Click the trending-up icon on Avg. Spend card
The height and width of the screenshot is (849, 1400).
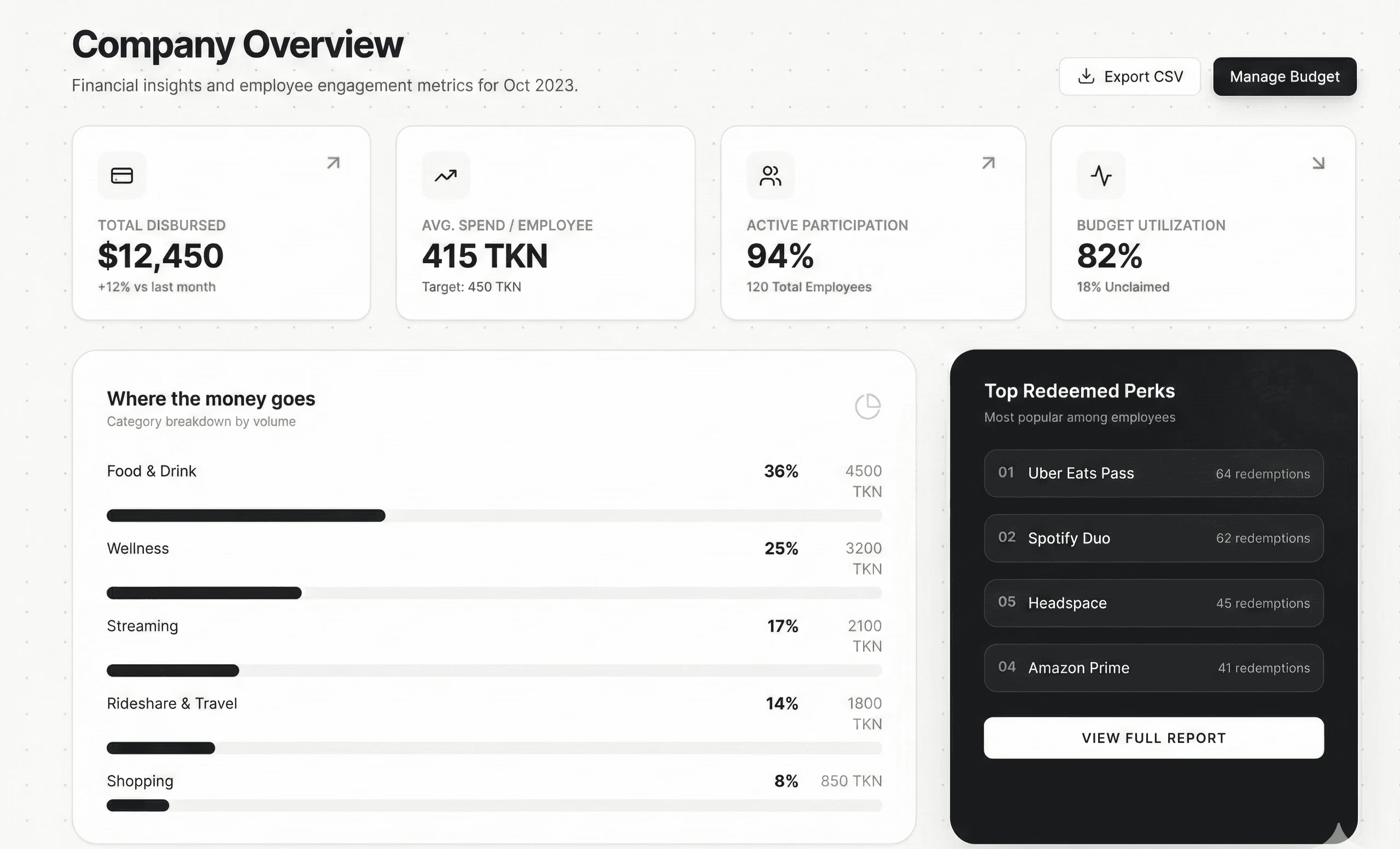click(x=446, y=176)
